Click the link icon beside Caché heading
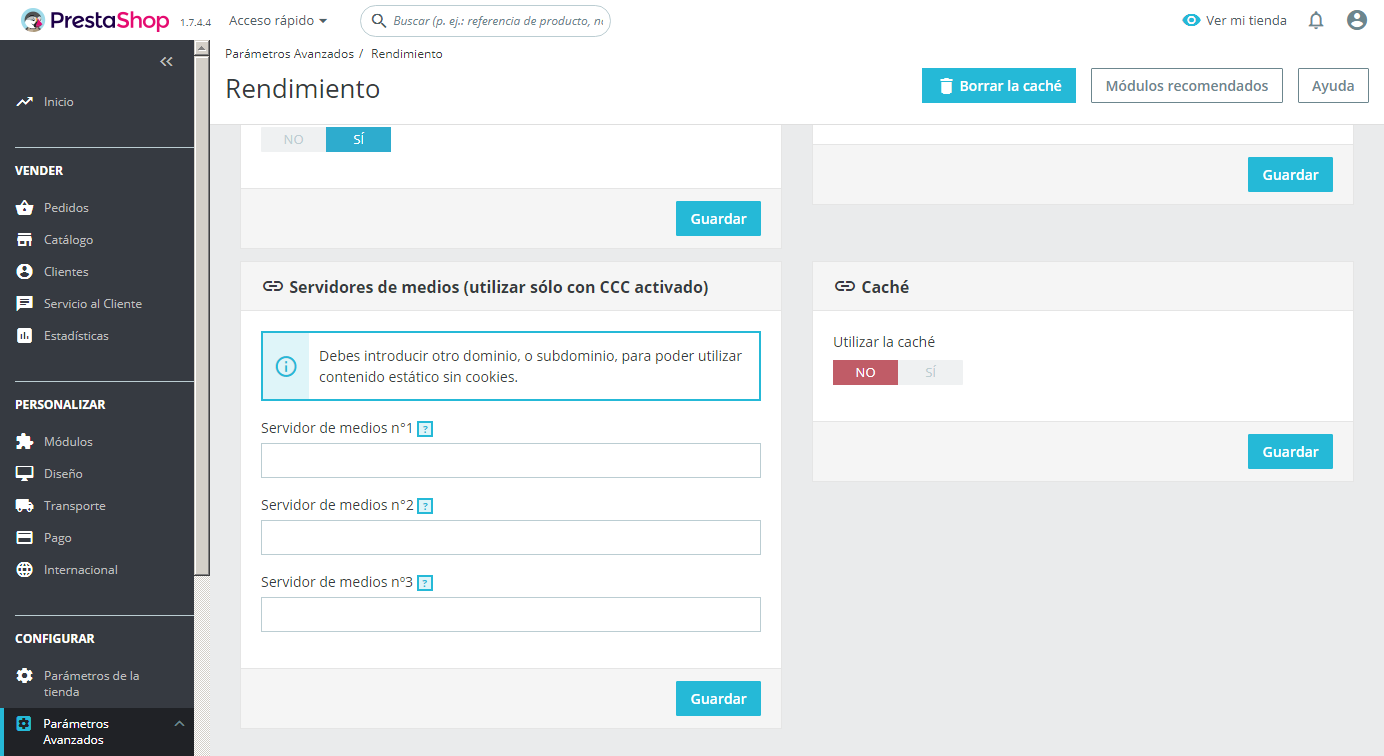Viewport: 1384px width, 756px height. (844, 287)
